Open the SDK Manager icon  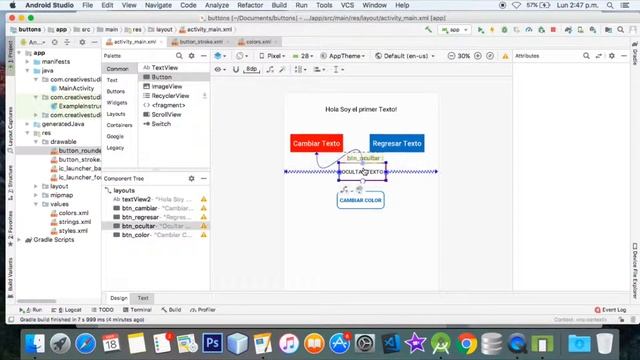point(593,30)
